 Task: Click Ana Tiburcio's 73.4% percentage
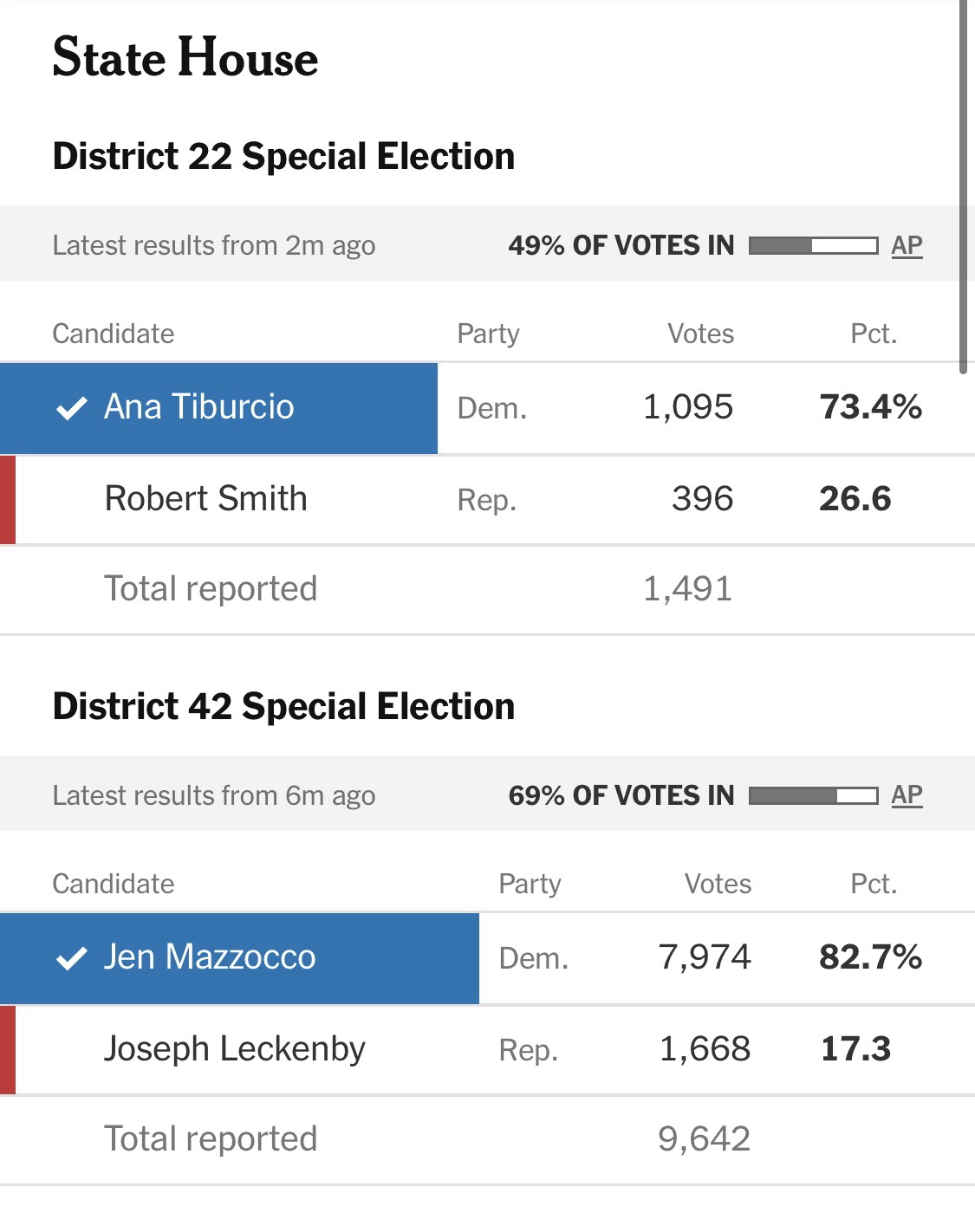[870, 407]
